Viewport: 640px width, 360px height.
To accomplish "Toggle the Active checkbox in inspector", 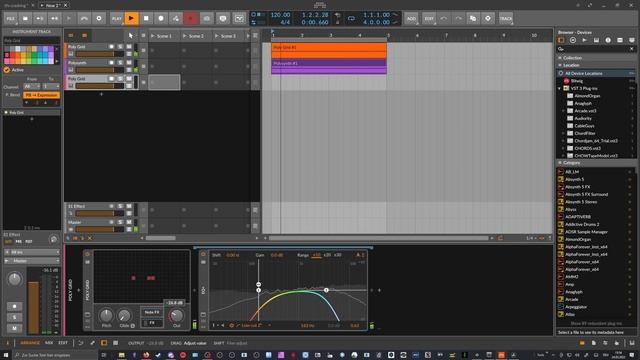I will point(7,70).
